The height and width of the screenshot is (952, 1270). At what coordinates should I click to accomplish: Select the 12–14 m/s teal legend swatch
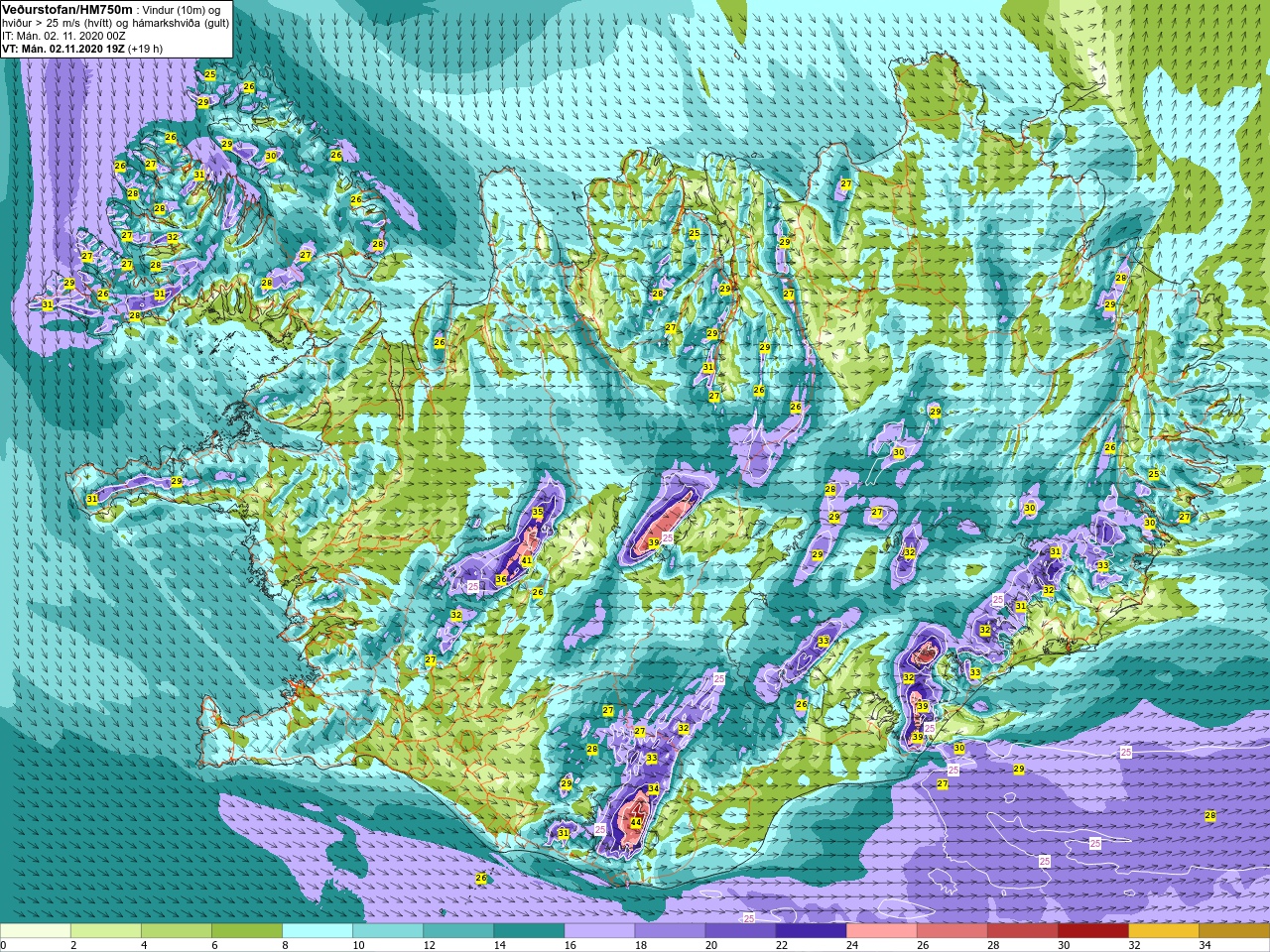458,931
